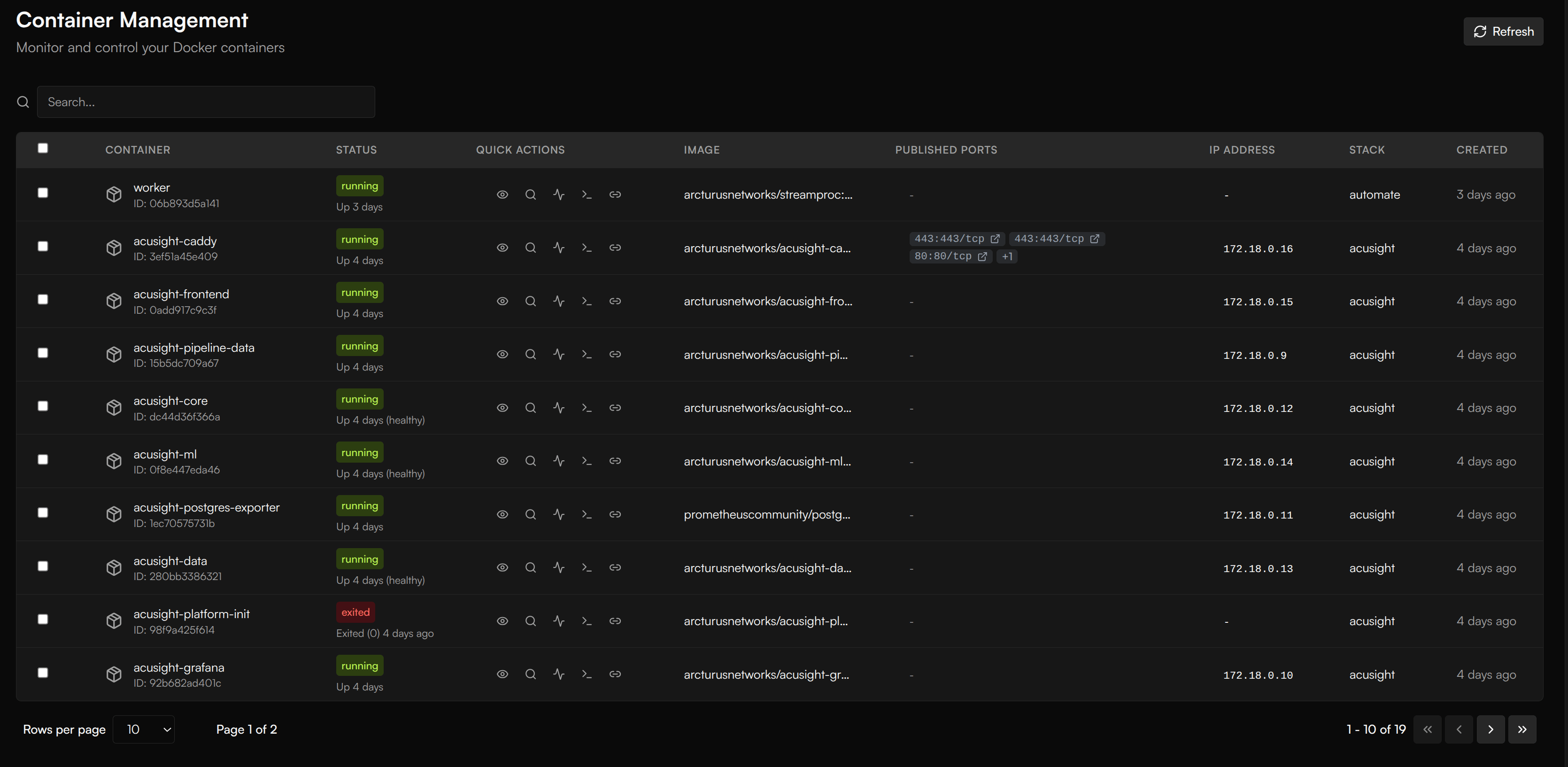Select the acusight-caddy row checkbox
This screenshot has height=767, width=1568.
[43, 246]
